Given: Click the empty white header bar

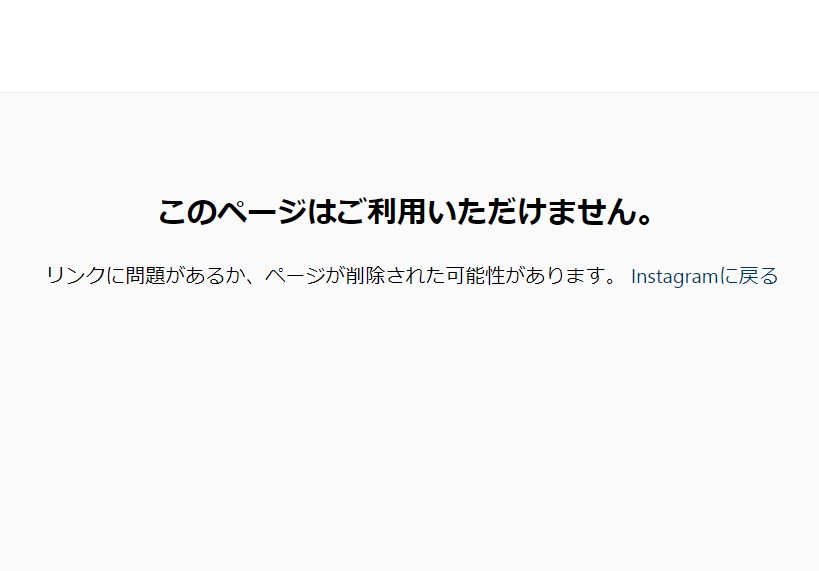Looking at the screenshot, I should pos(410,46).
